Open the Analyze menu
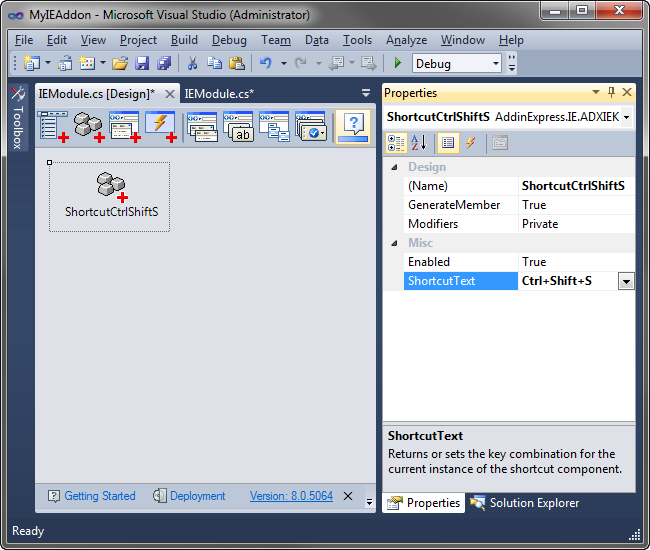This screenshot has height=550, width=650. click(x=407, y=40)
